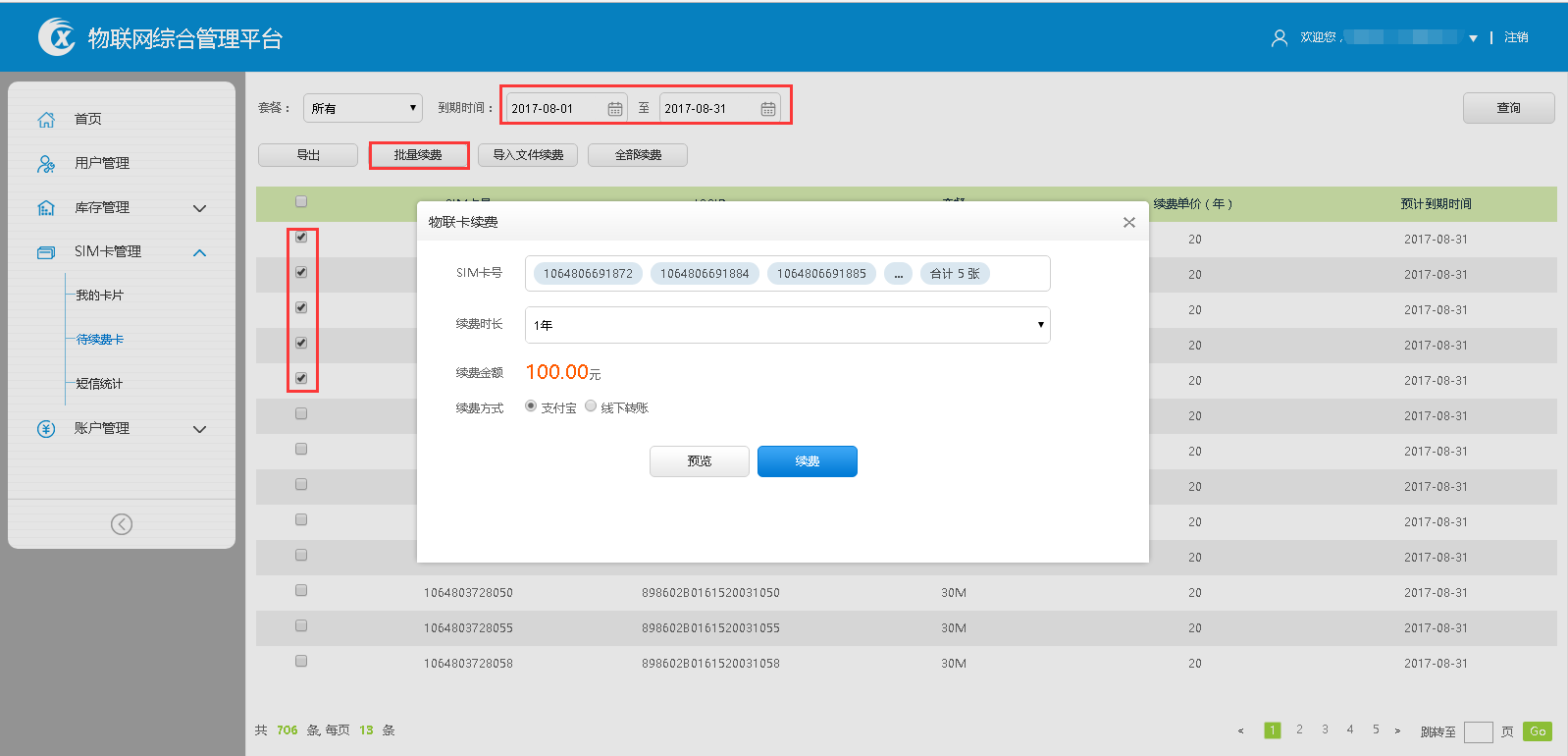Click the user management icon

46,164
